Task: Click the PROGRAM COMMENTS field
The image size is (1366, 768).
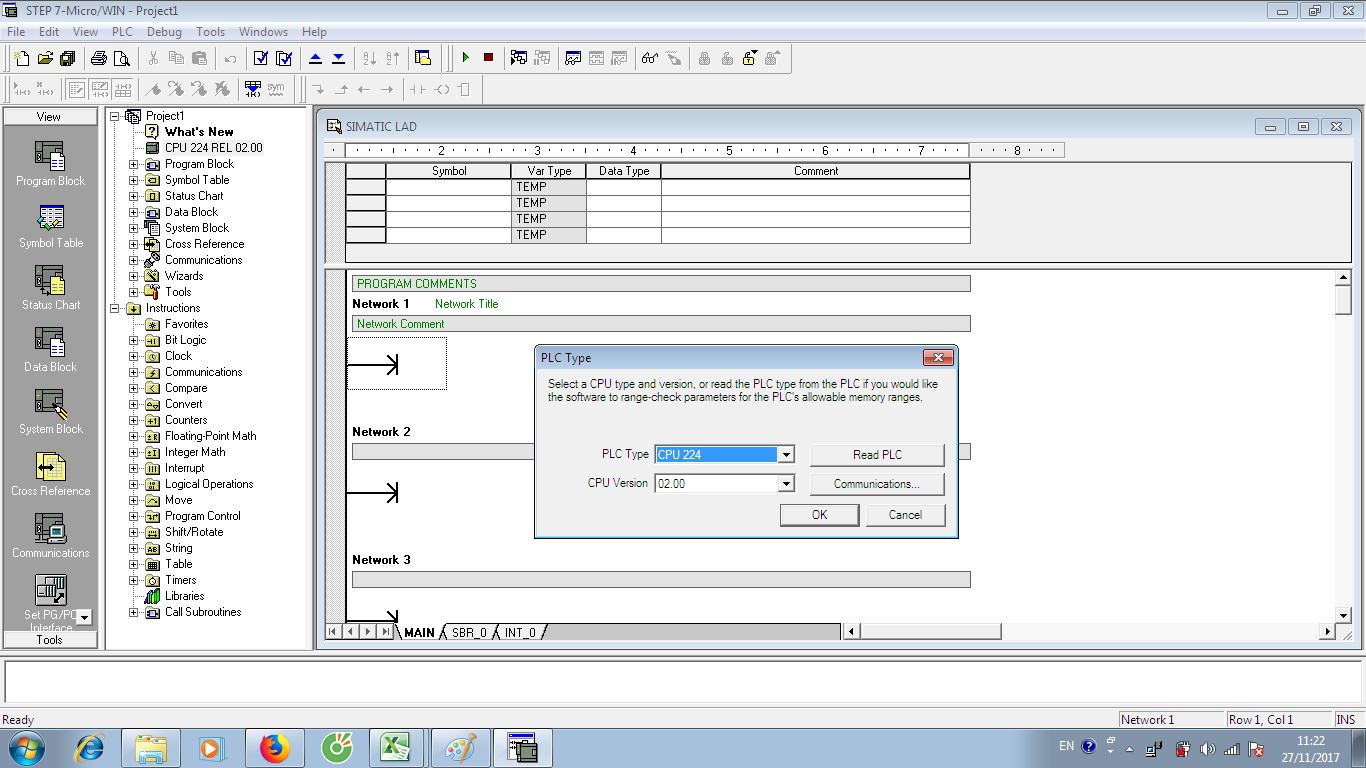Action: click(661, 284)
